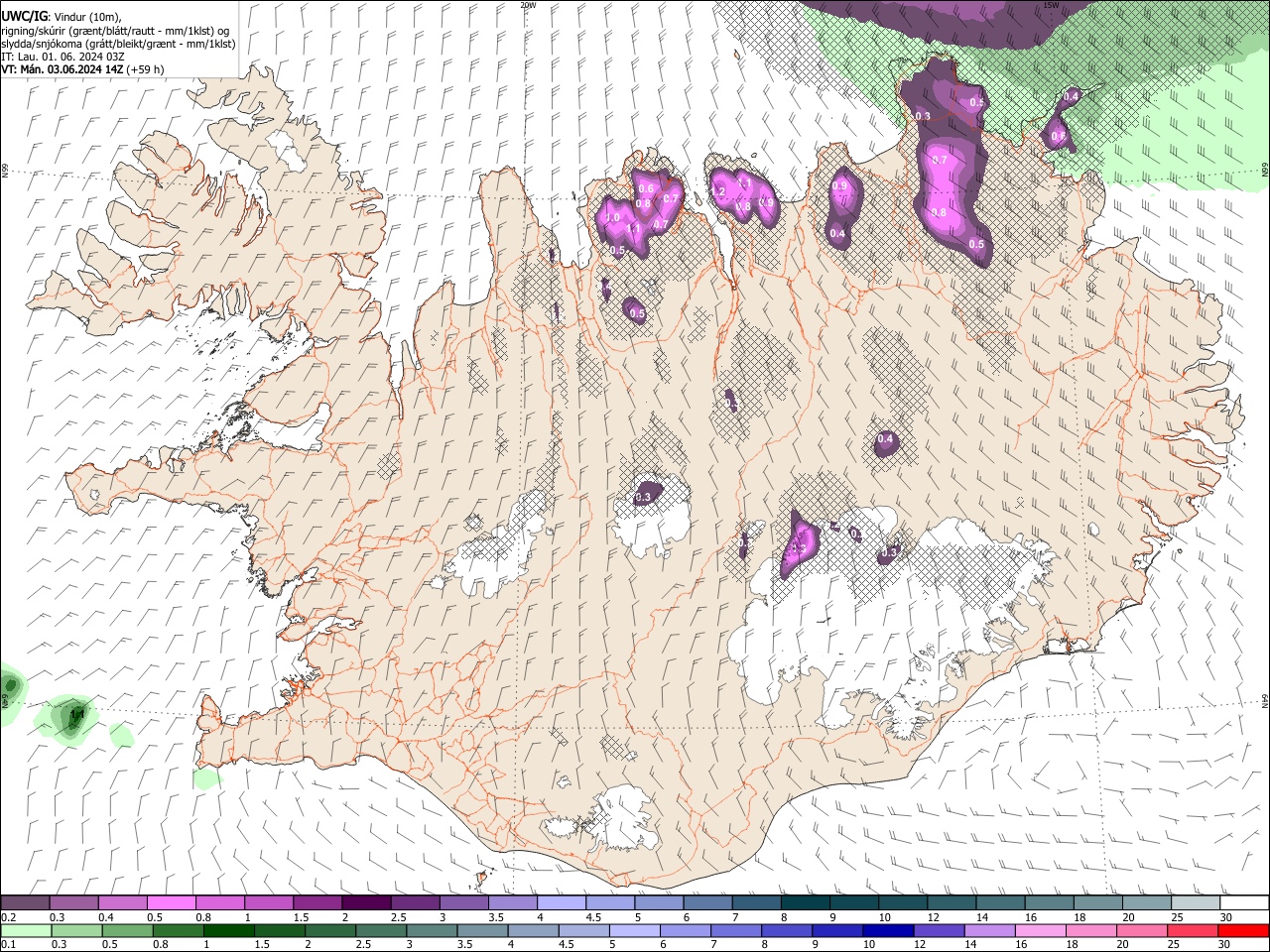1270x952 pixels.
Task: Select the "VT: Mán. 03.06.2024 14Z" line
Action: click(62, 69)
